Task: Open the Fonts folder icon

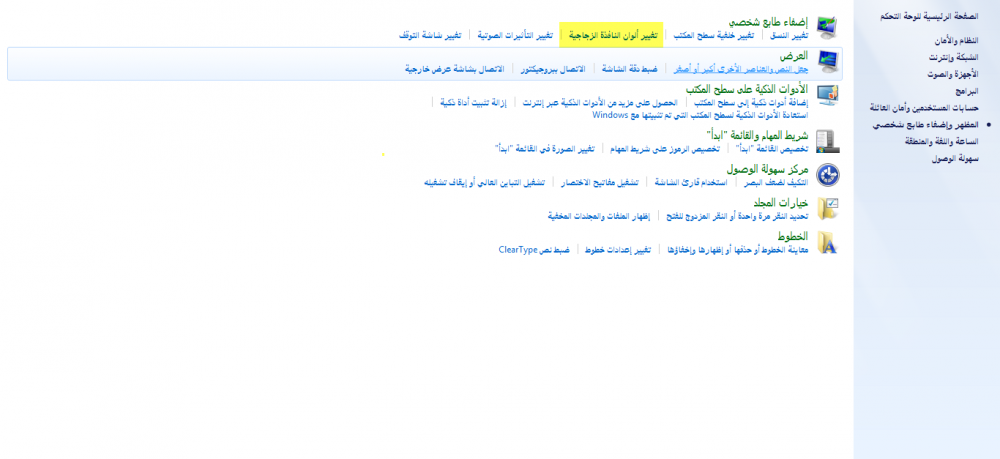Action: pyautogui.click(x=827, y=242)
